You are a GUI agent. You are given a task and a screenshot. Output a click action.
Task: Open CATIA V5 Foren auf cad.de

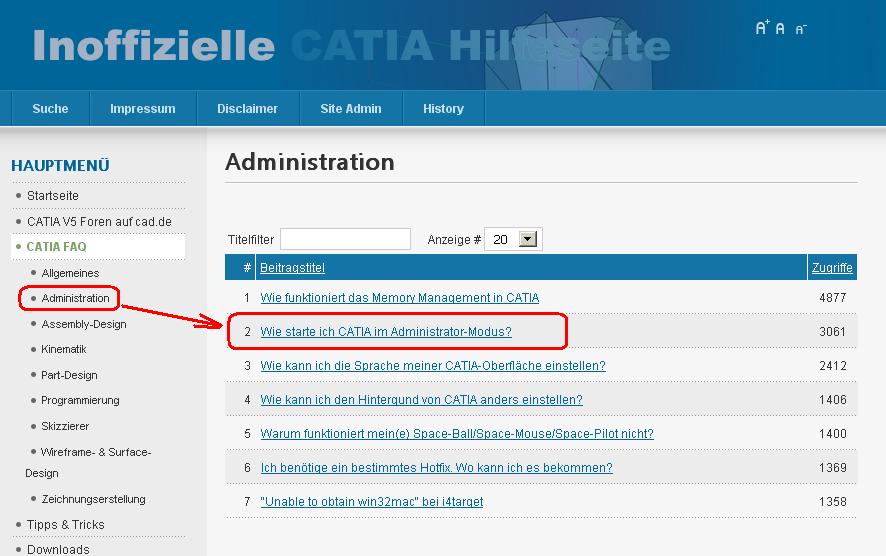point(99,221)
